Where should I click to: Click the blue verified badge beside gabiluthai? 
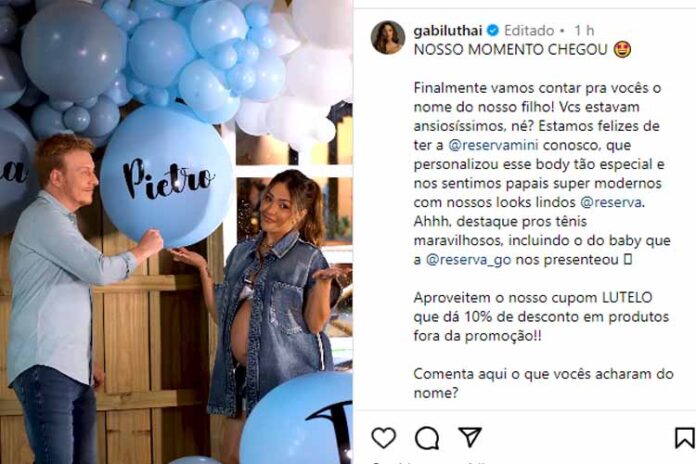(493, 30)
